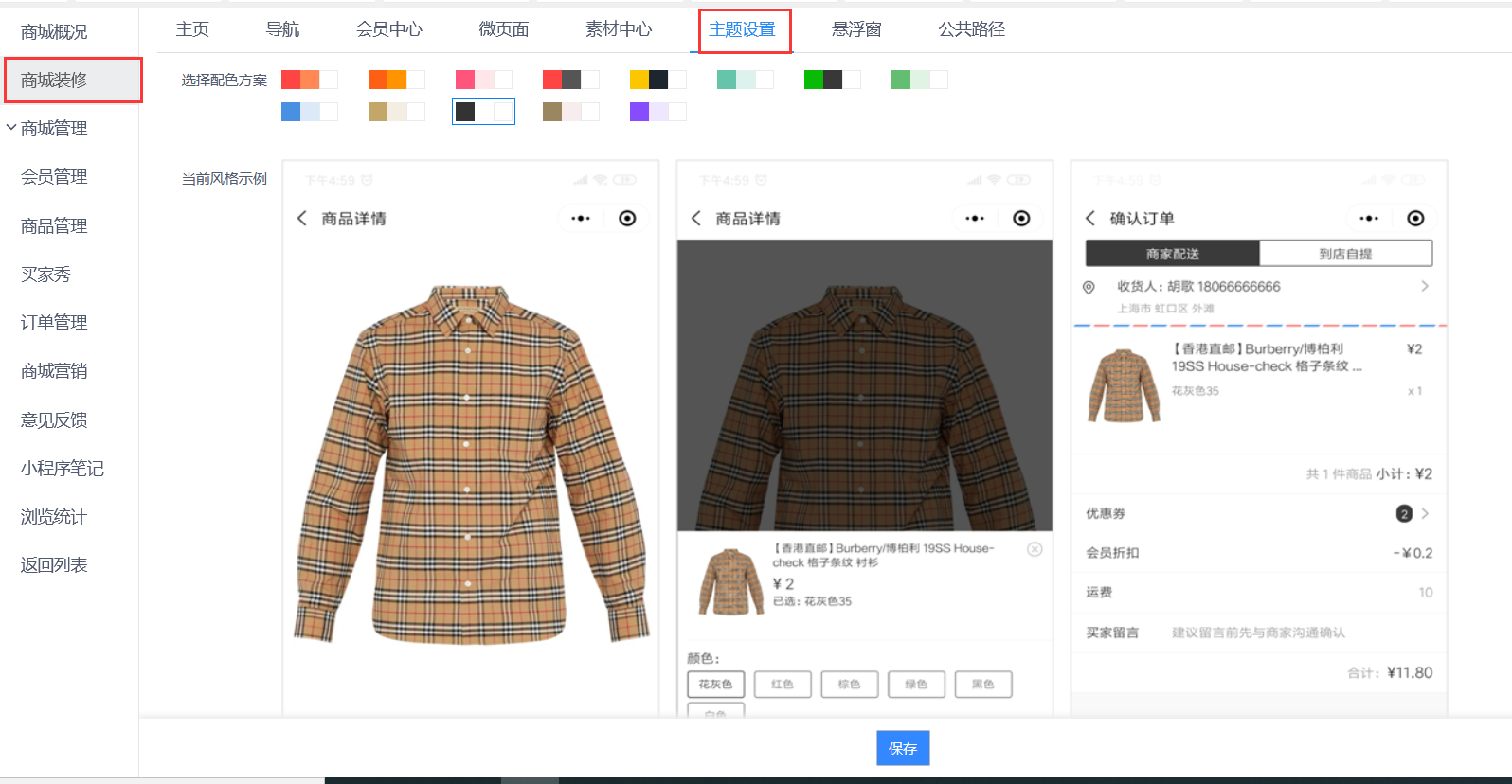Select the 棕色 color option
The width and height of the screenshot is (1512, 784).
850,685
